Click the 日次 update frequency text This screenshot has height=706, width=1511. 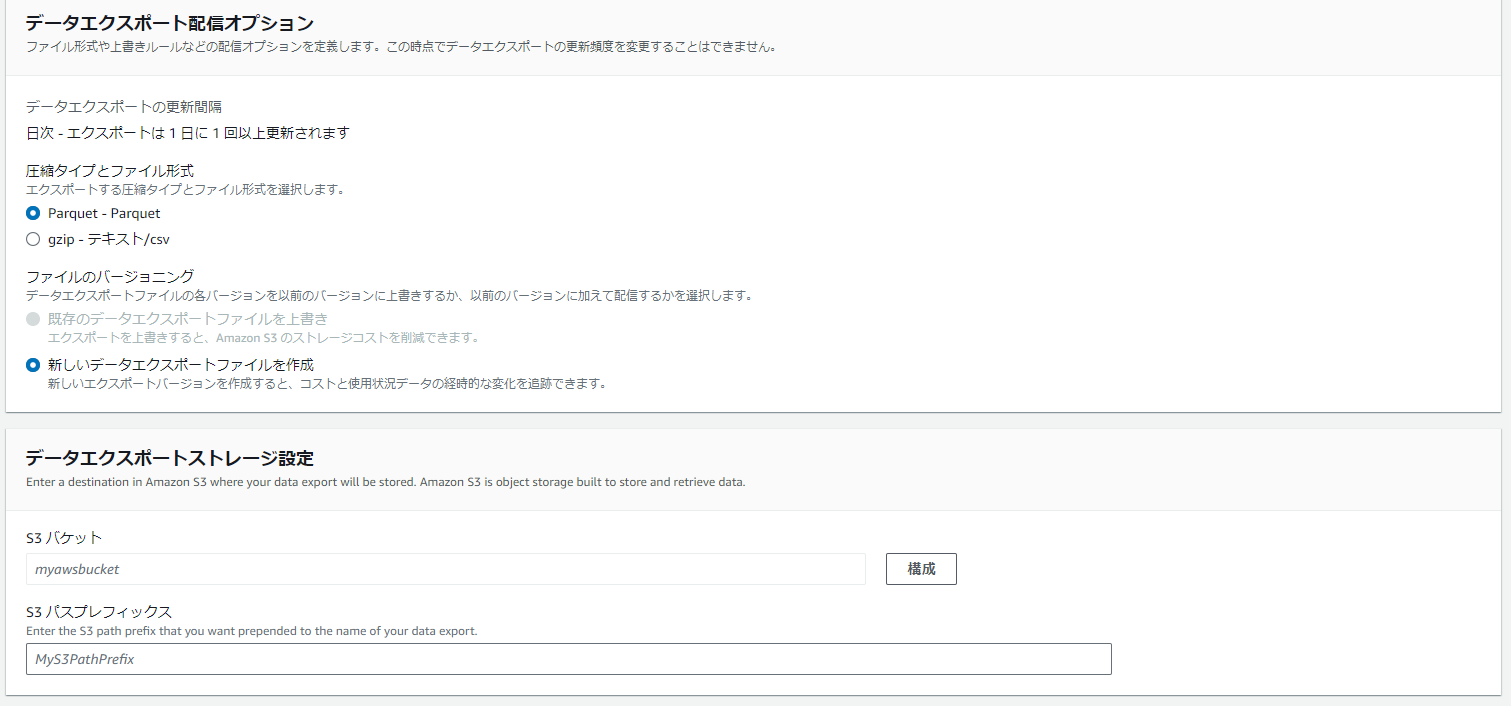[x=188, y=133]
